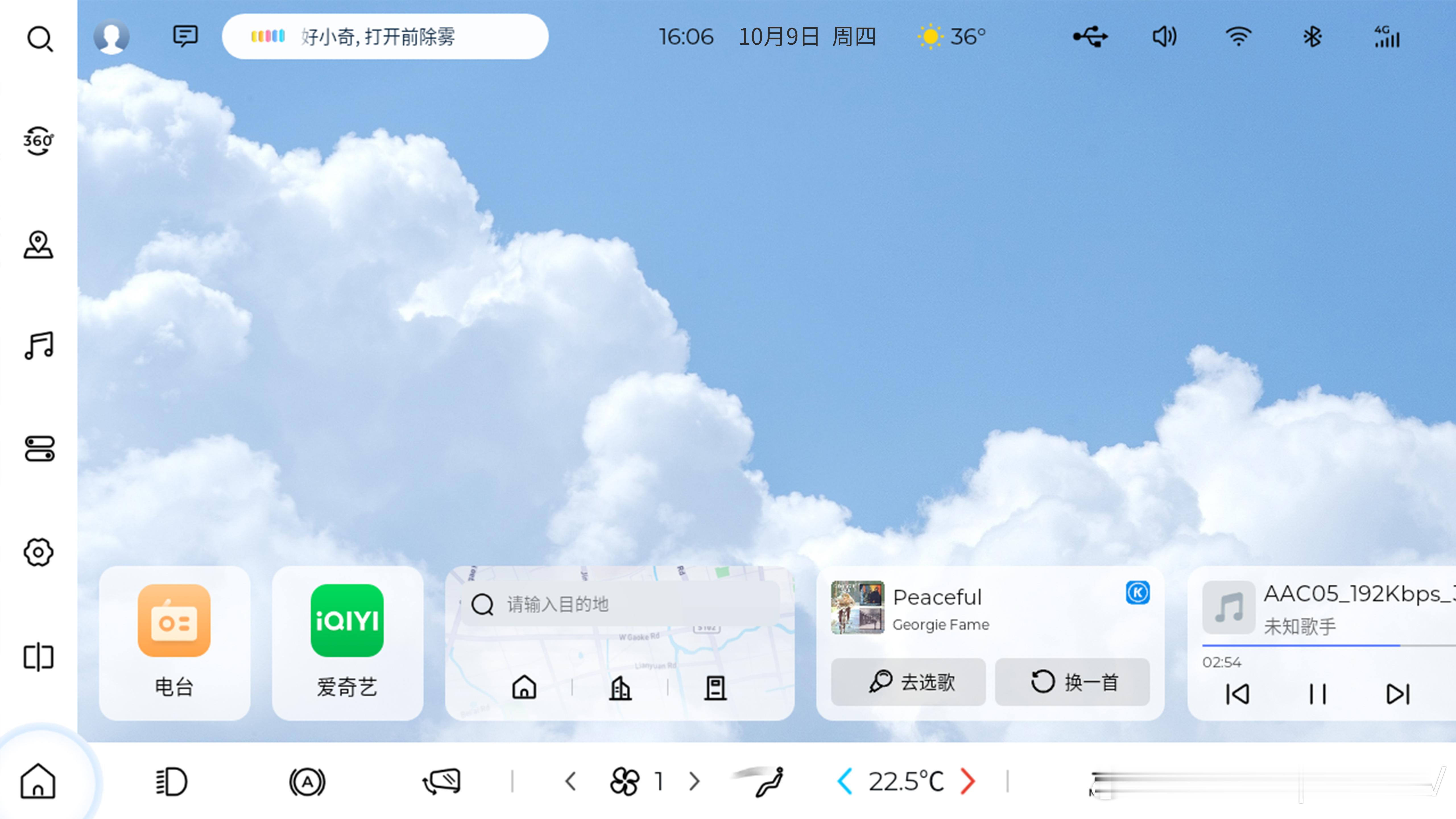The width and height of the screenshot is (1456, 819).
Task: Open the gear settings icon in sidebar
Action: pyautogui.click(x=38, y=552)
